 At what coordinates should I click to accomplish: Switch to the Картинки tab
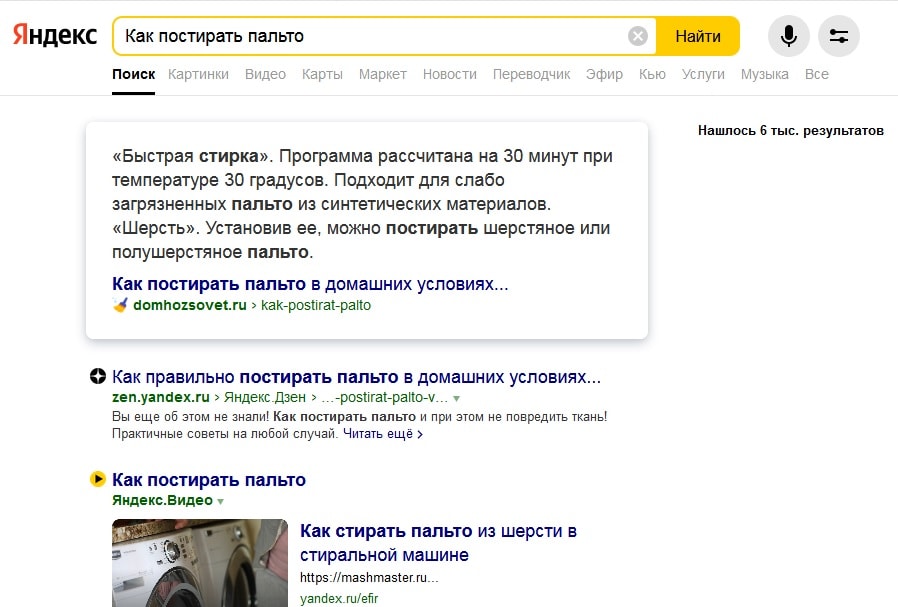pos(198,74)
